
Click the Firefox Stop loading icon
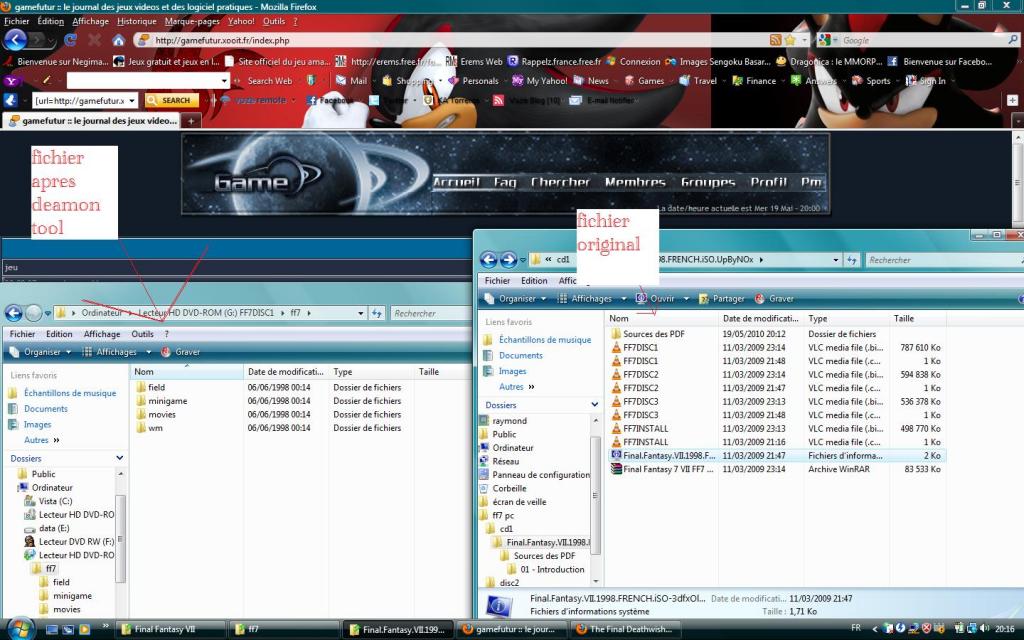(x=95, y=40)
